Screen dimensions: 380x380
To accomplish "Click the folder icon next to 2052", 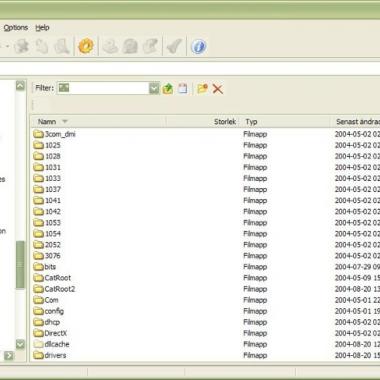I will tap(39, 245).
